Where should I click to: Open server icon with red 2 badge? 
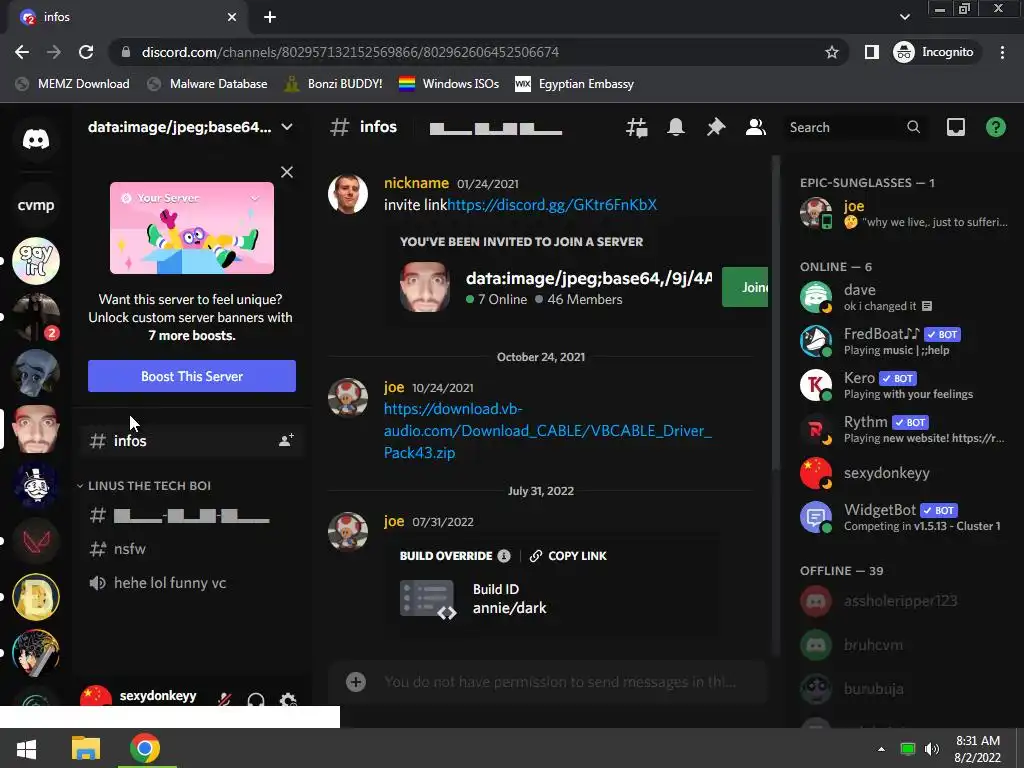[x=36, y=317]
